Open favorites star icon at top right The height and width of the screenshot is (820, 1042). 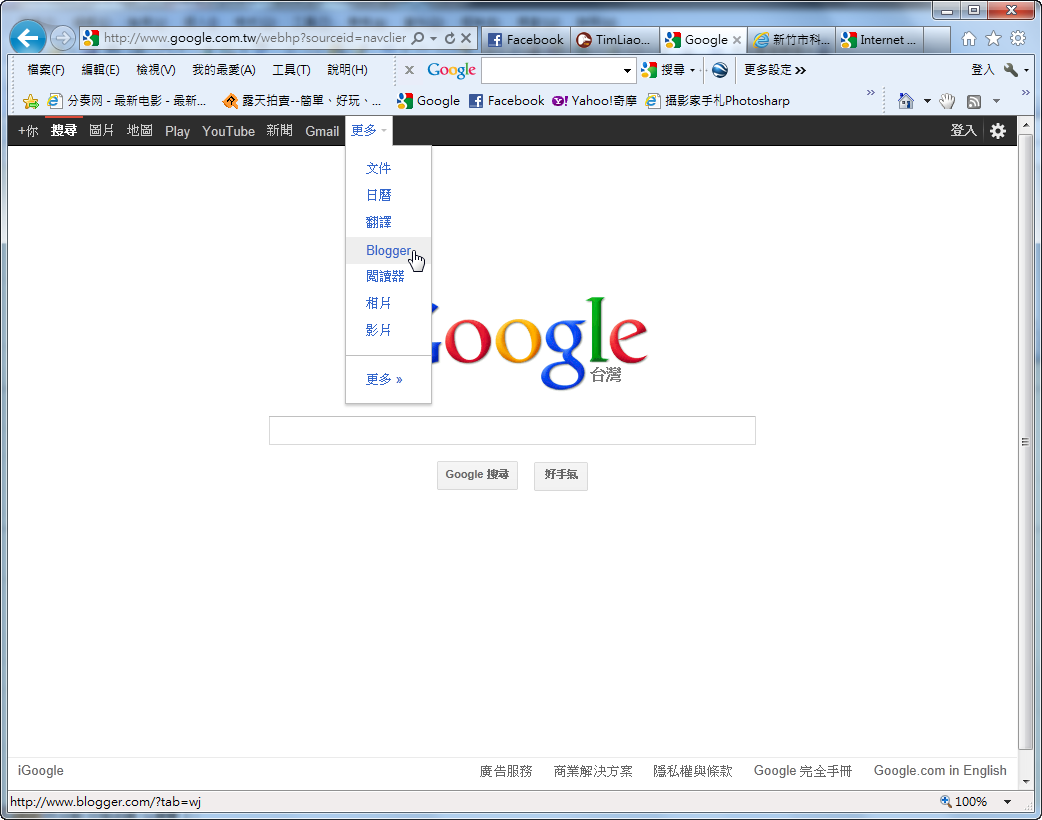[x=993, y=39]
